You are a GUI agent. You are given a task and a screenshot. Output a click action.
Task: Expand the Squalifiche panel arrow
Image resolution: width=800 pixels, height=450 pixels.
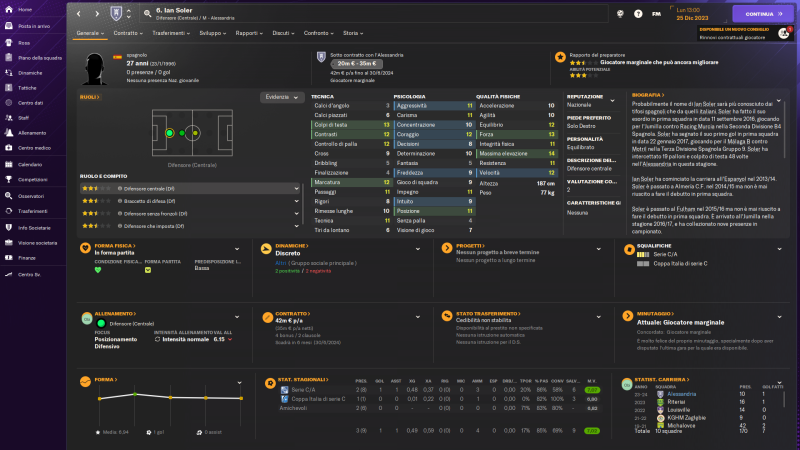780,249
